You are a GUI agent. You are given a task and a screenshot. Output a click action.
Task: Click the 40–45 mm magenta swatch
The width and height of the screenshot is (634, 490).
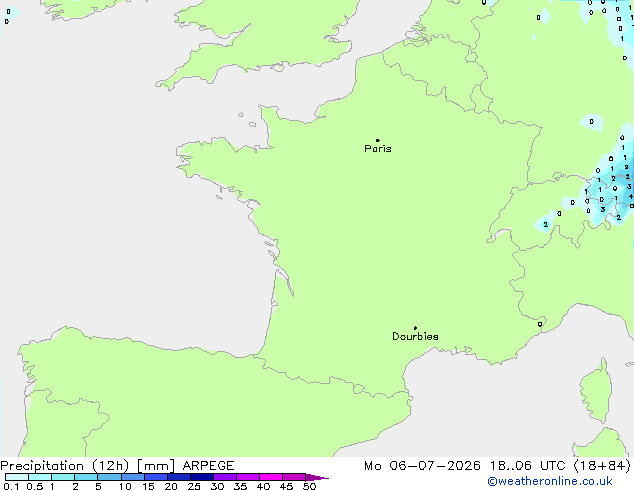coord(271,477)
